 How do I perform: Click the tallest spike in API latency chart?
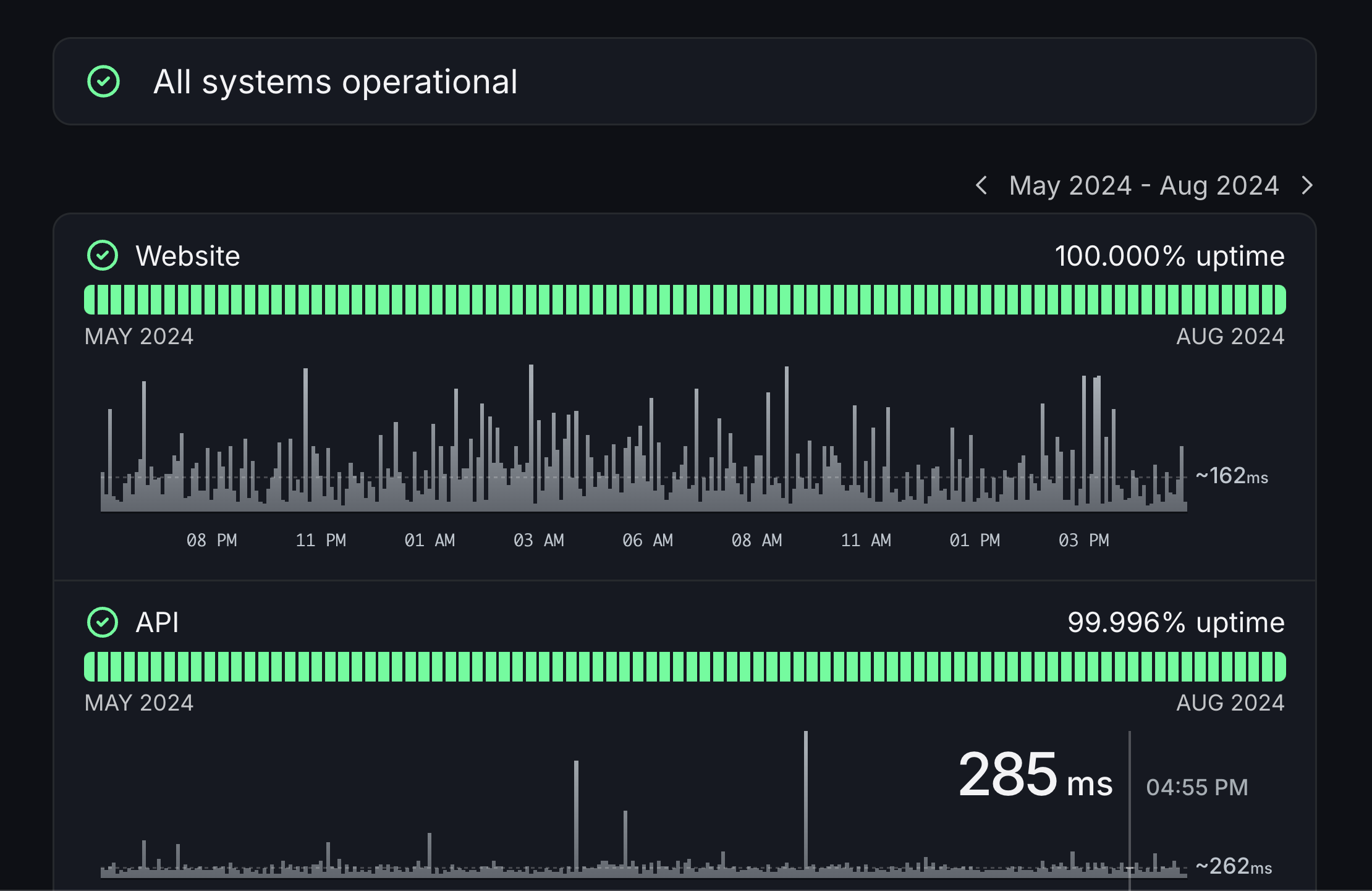click(806, 803)
